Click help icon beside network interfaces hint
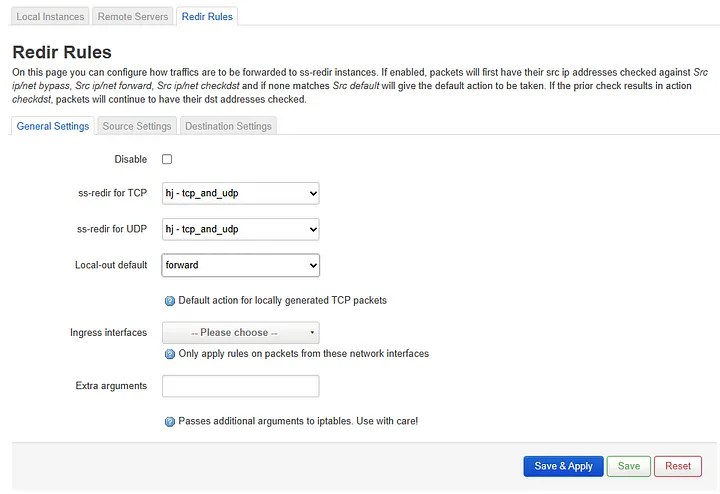The image size is (720, 494). 169,354
